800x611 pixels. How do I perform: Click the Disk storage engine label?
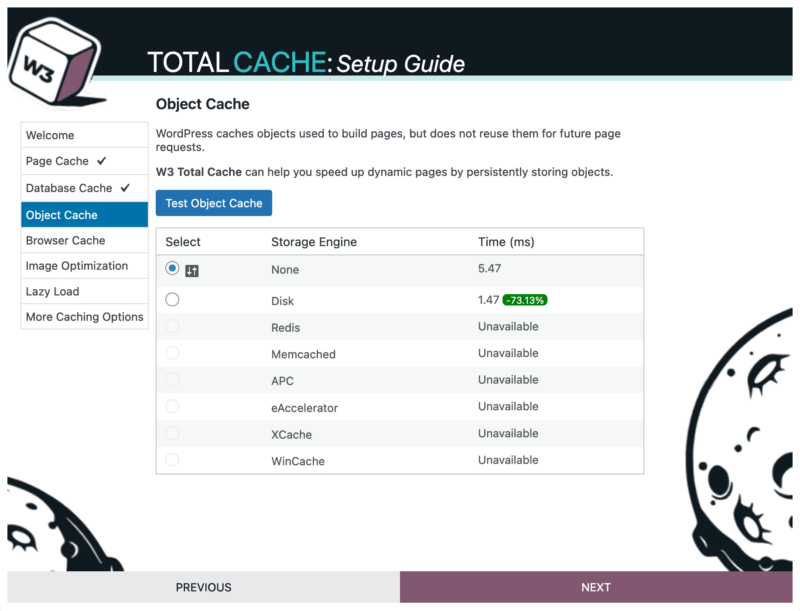282,301
